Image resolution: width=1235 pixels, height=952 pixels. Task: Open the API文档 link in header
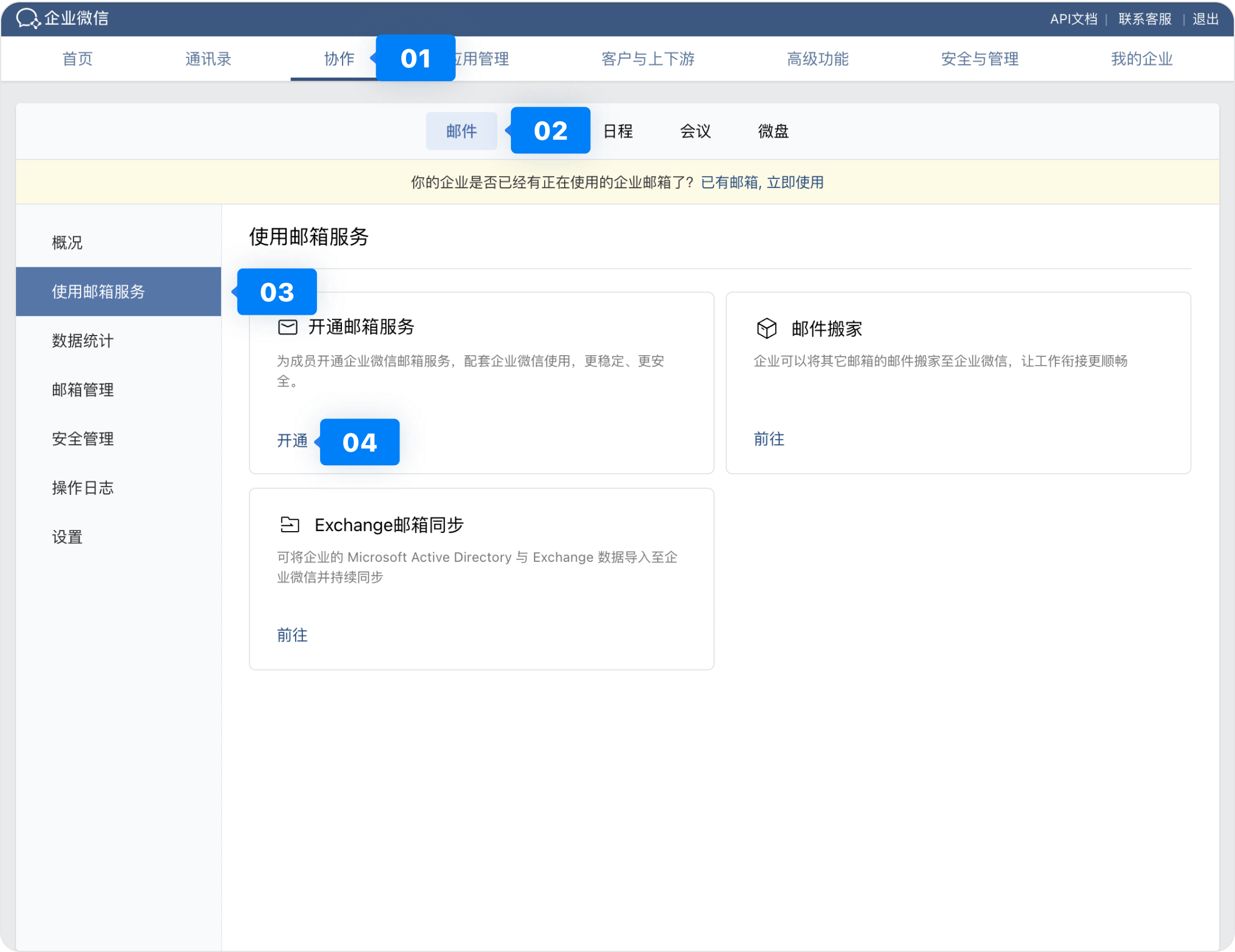tap(1073, 19)
